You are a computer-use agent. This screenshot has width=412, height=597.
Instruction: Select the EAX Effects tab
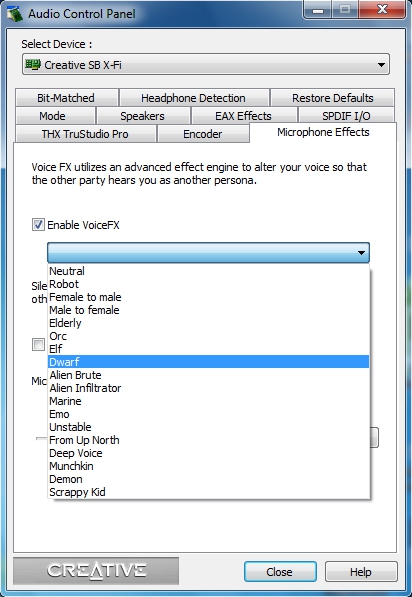coord(243,116)
